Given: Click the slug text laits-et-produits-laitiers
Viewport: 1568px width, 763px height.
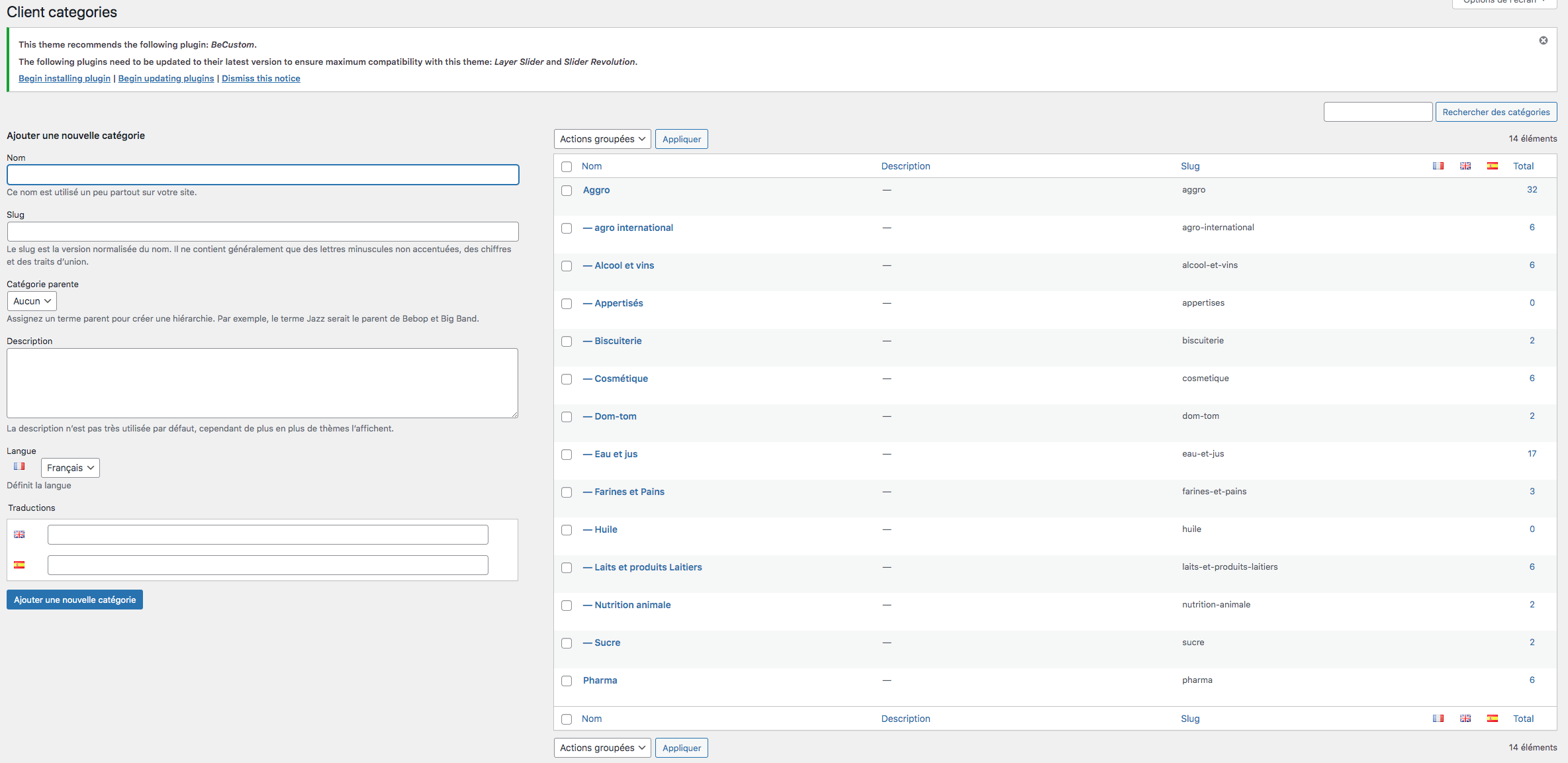Looking at the screenshot, I should pos(1230,567).
